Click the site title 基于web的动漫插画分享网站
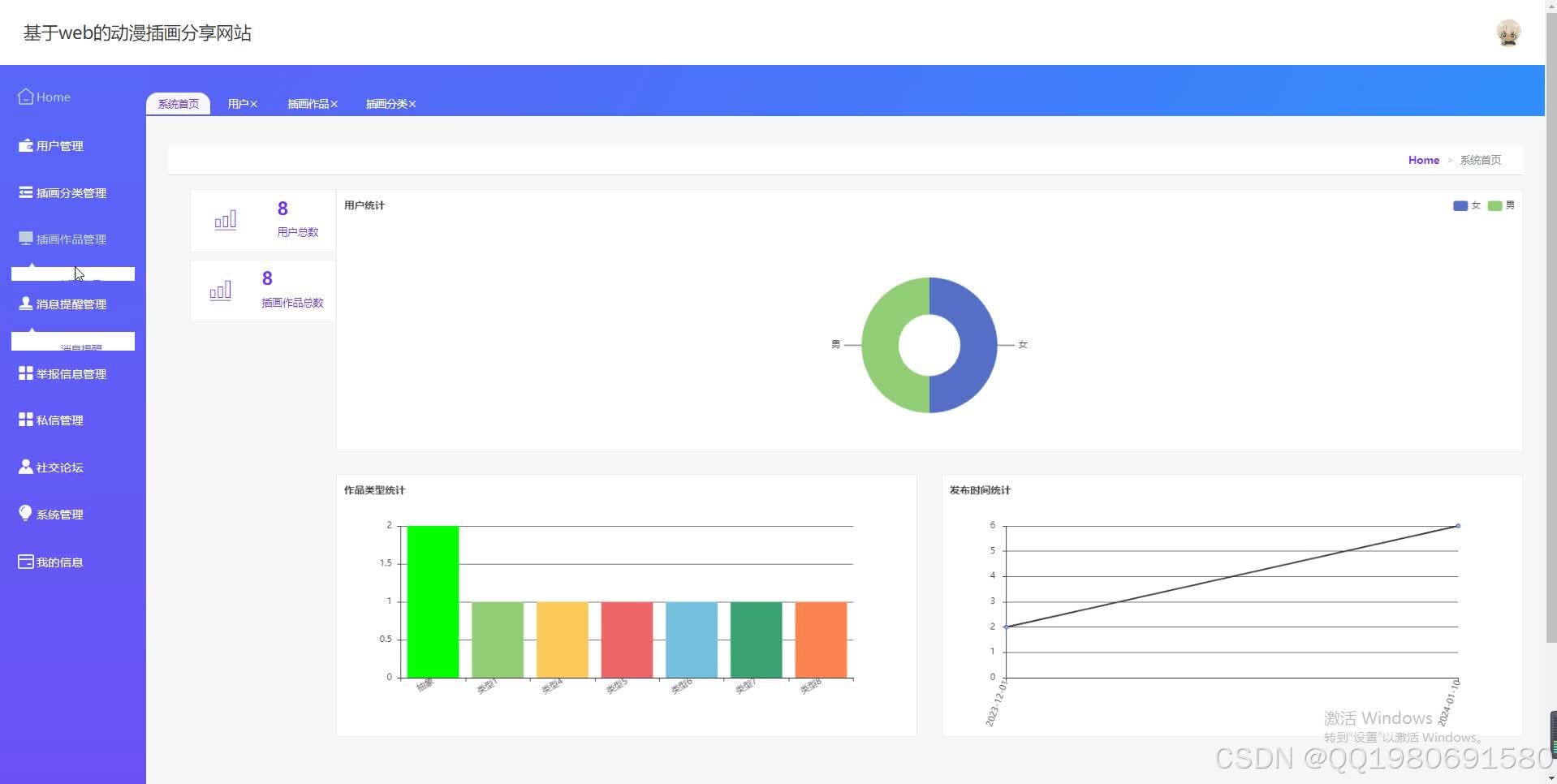Viewport: 1557px width, 784px height. pyautogui.click(x=137, y=32)
